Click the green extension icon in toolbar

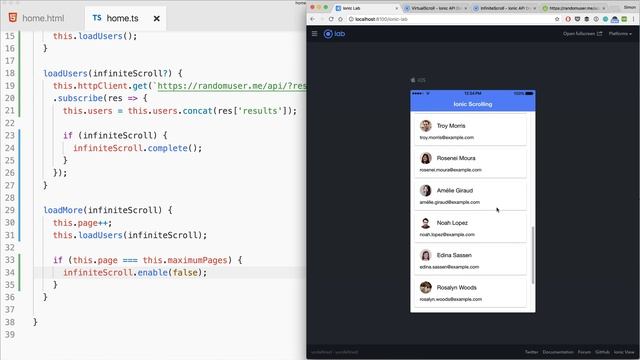[624, 19]
